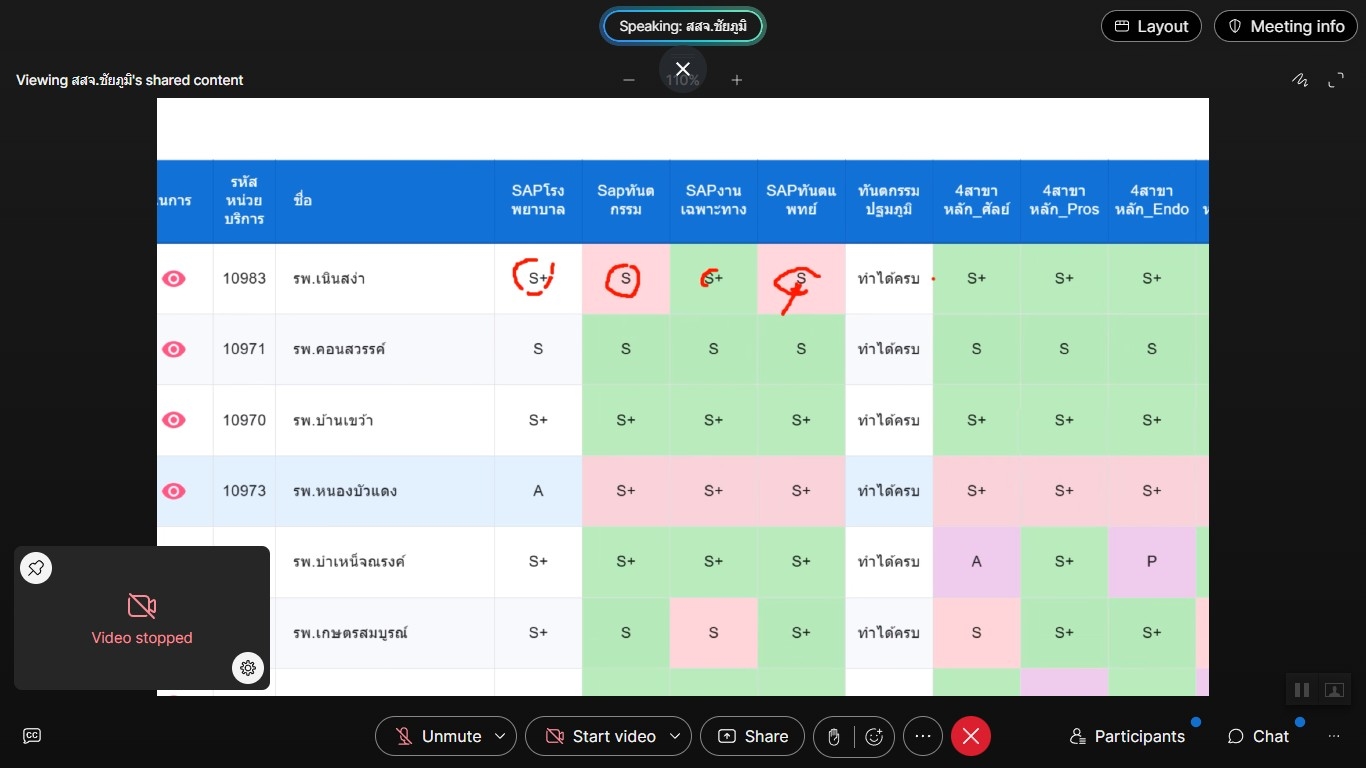Viewport: 1366px width, 768px height.
Task: Raise hand in the meeting
Action: 834,736
